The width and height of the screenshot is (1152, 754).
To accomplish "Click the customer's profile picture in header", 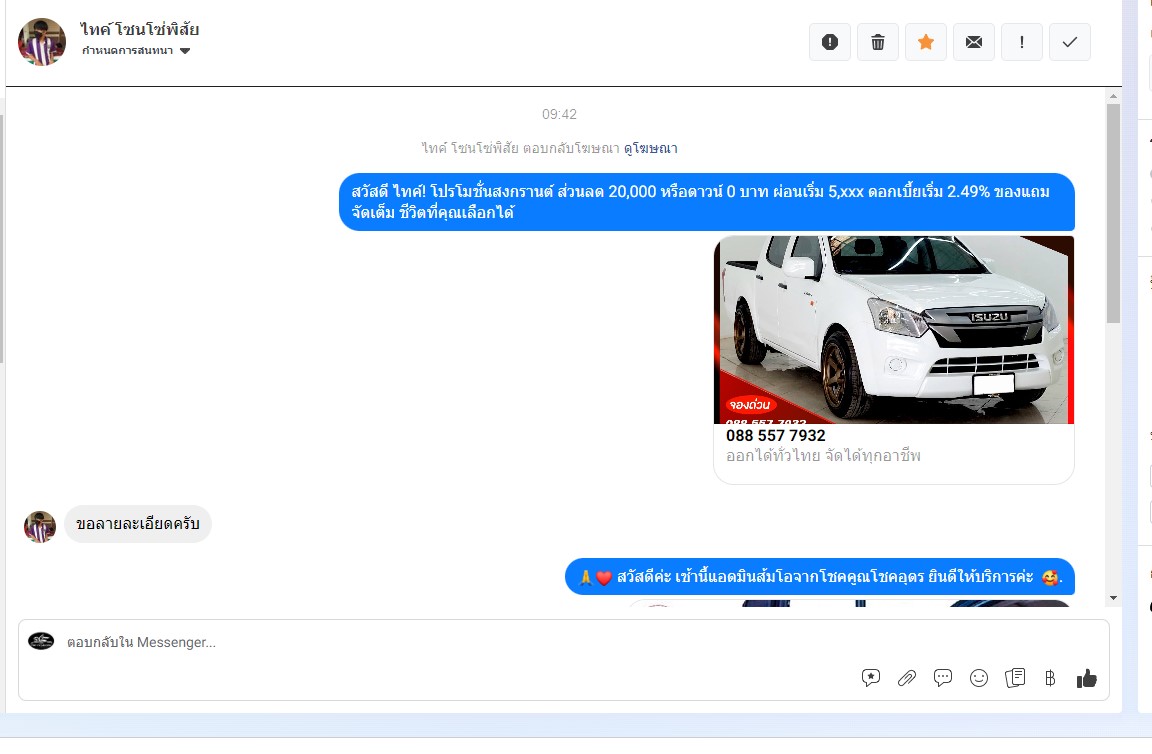I will (x=42, y=42).
